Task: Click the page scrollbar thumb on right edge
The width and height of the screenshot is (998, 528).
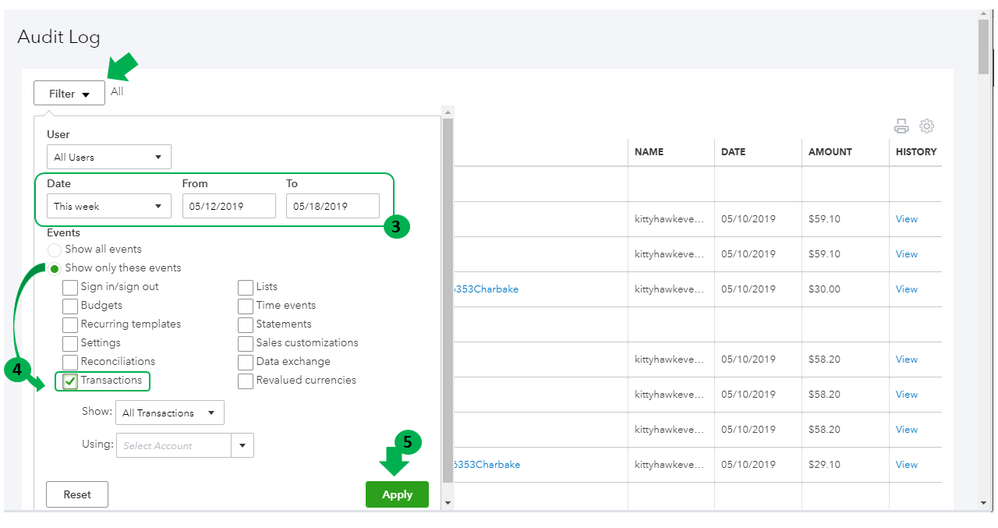Action: 984,46
